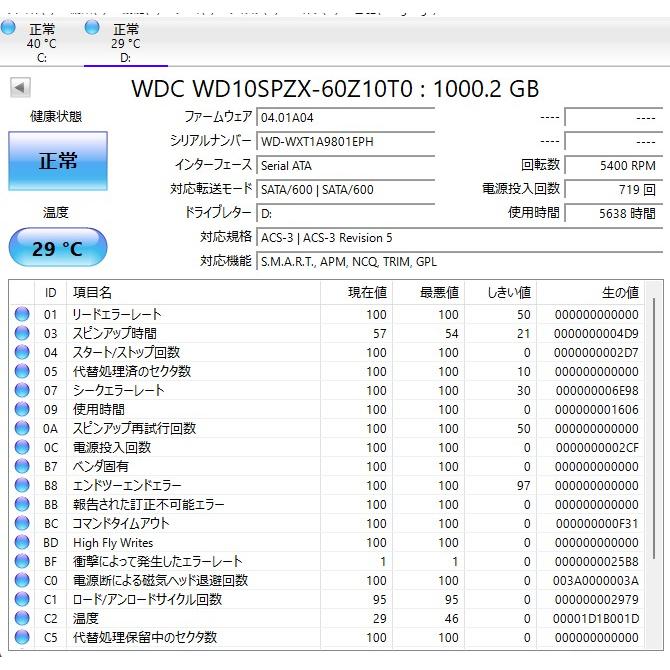Image resolution: width=670 pixels, height=670 pixels.
Task: Click the 項目名 column header
Action: click(x=193, y=293)
